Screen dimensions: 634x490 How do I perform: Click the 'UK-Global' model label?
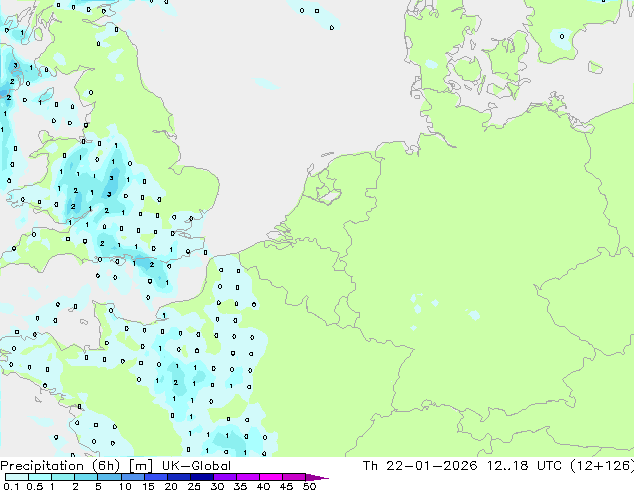click(x=196, y=466)
